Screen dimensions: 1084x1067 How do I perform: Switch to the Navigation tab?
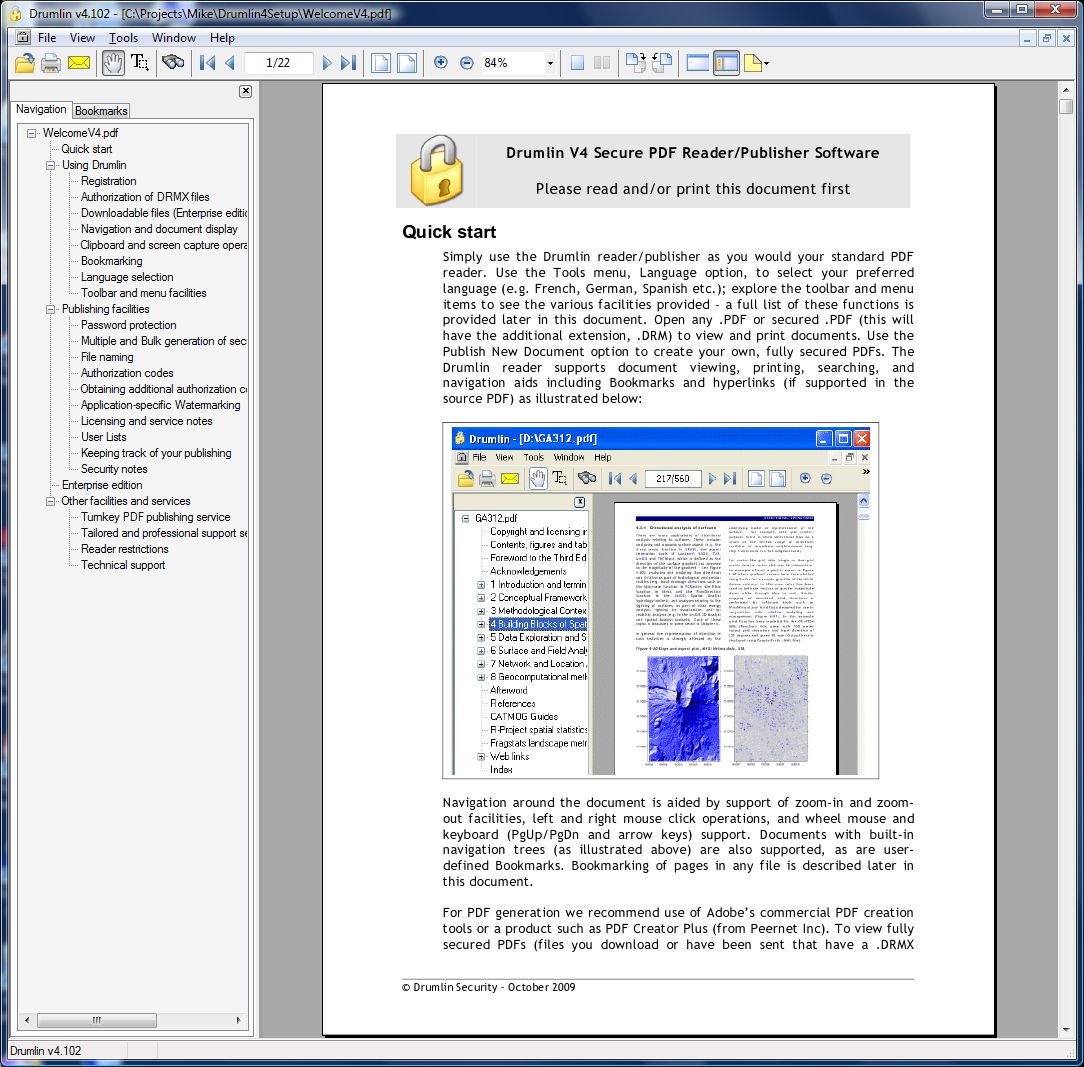41,109
